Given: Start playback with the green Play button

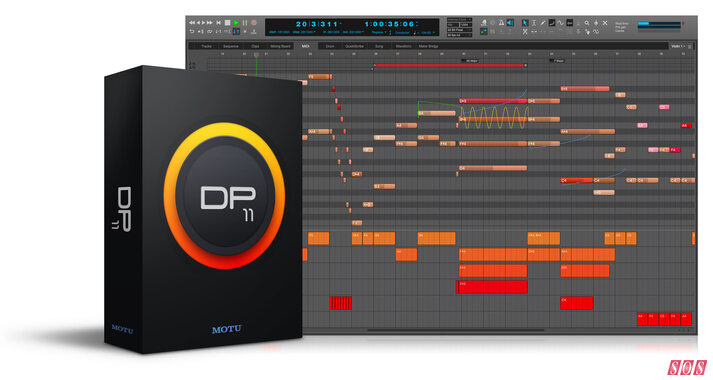Looking at the screenshot, I should point(236,23).
